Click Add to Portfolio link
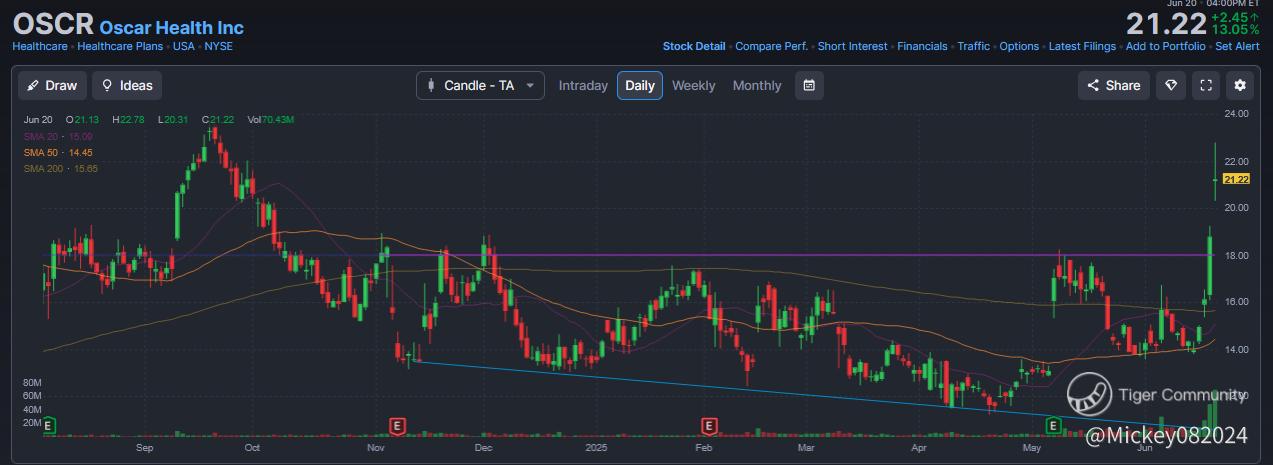 1165,46
